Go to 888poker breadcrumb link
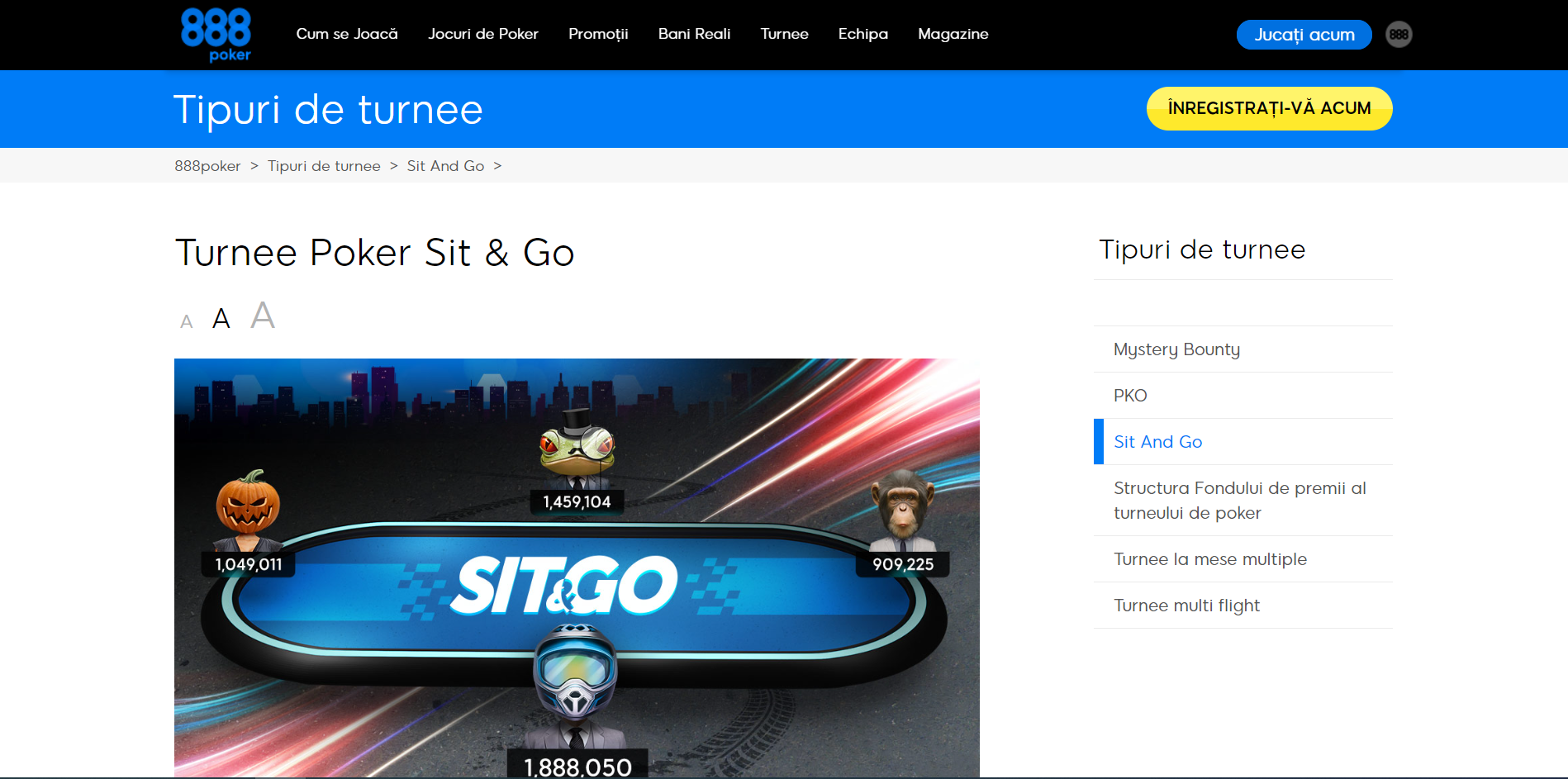 [207, 166]
